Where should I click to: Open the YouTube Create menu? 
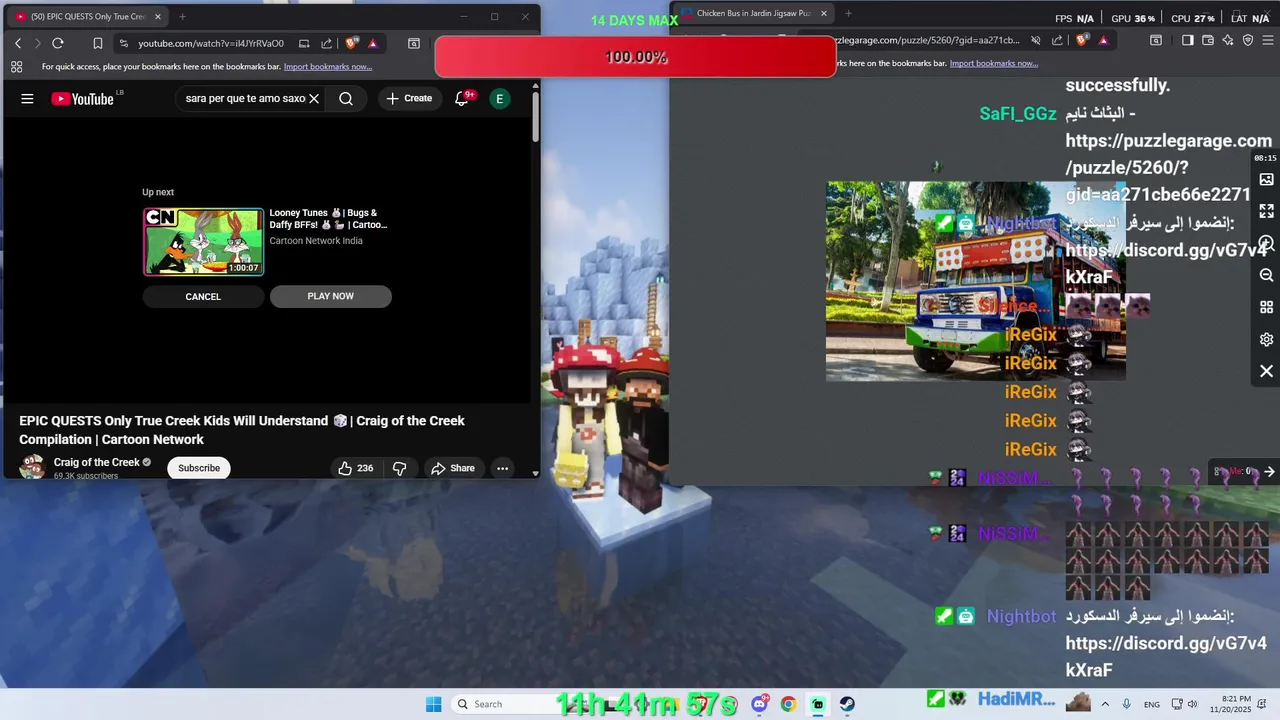409,99
